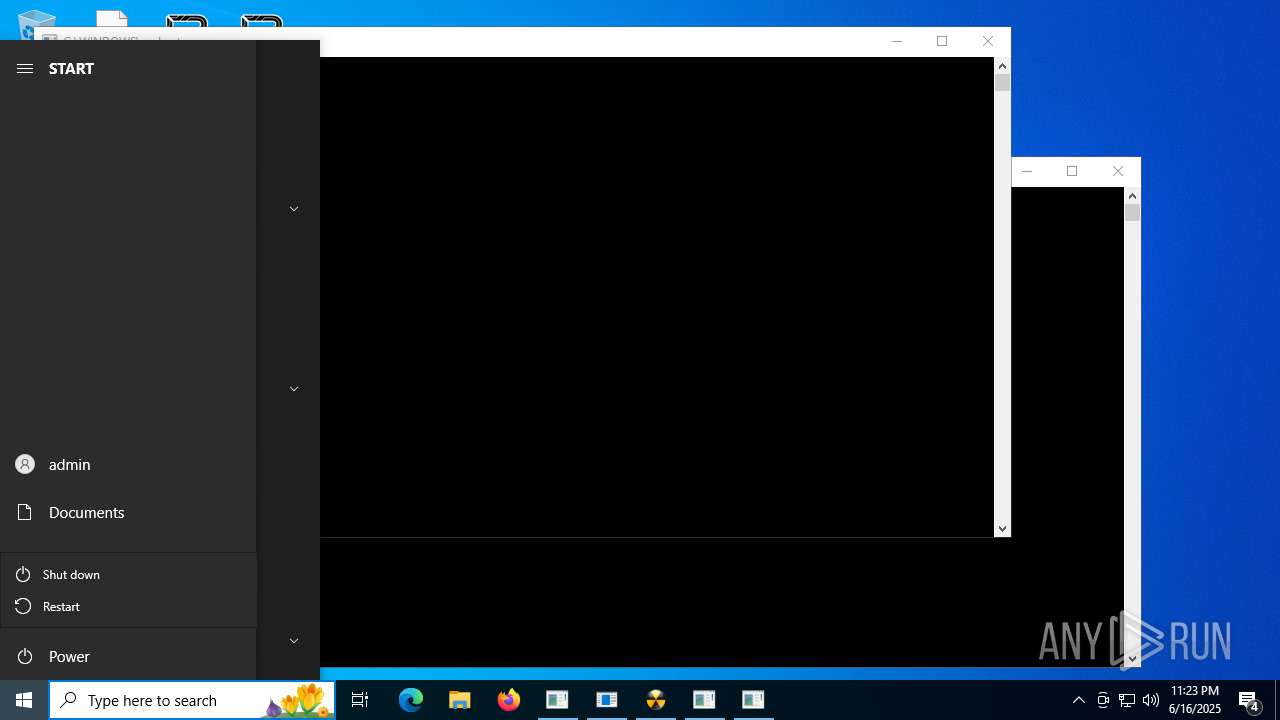This screenshot has width=1280, height=720.
Task: Open the network status tray icon
Action: click(x=1127, y=700)
